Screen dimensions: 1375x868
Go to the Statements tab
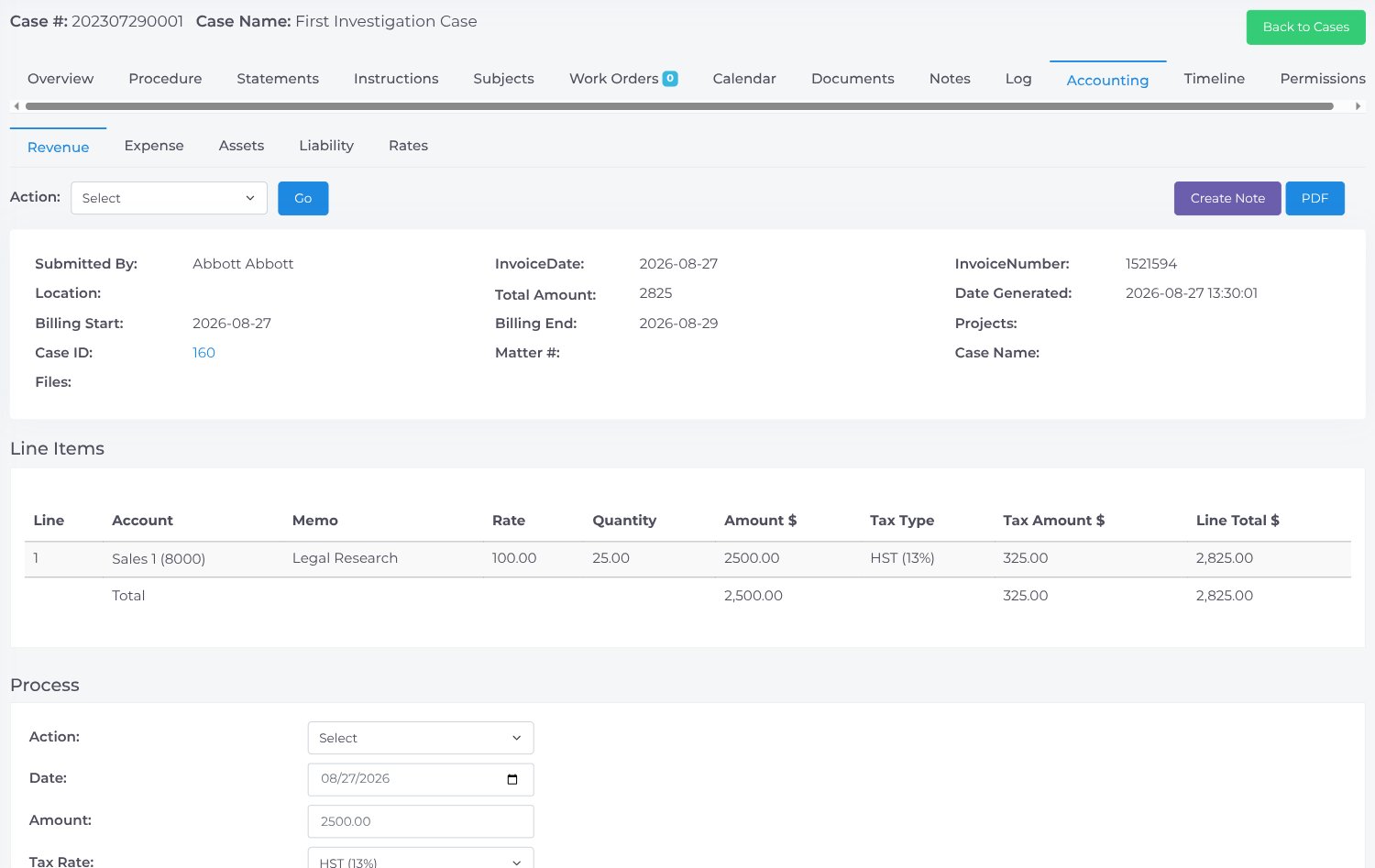[278, 79]
